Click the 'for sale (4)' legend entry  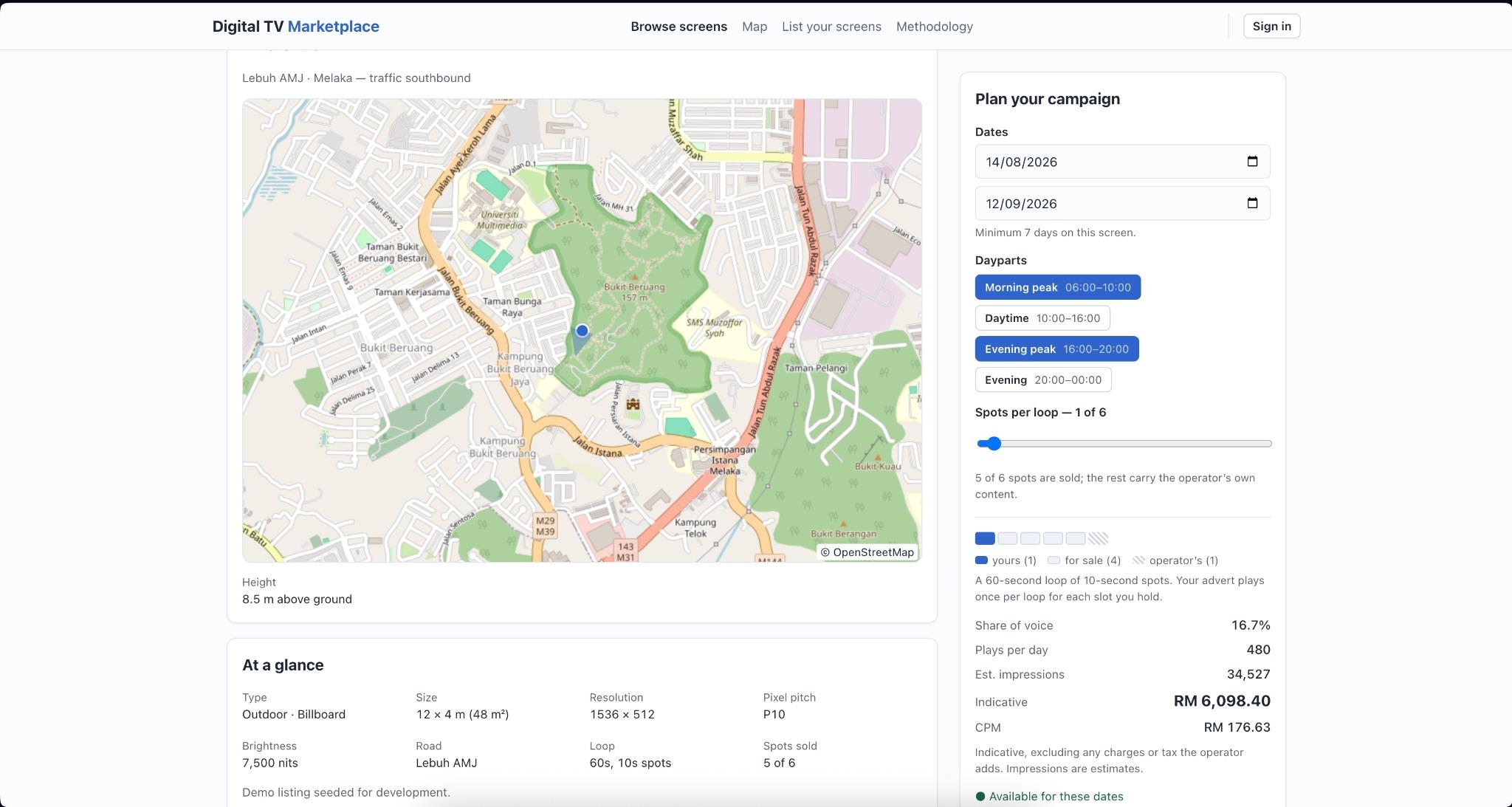[x=1085, y=560]
